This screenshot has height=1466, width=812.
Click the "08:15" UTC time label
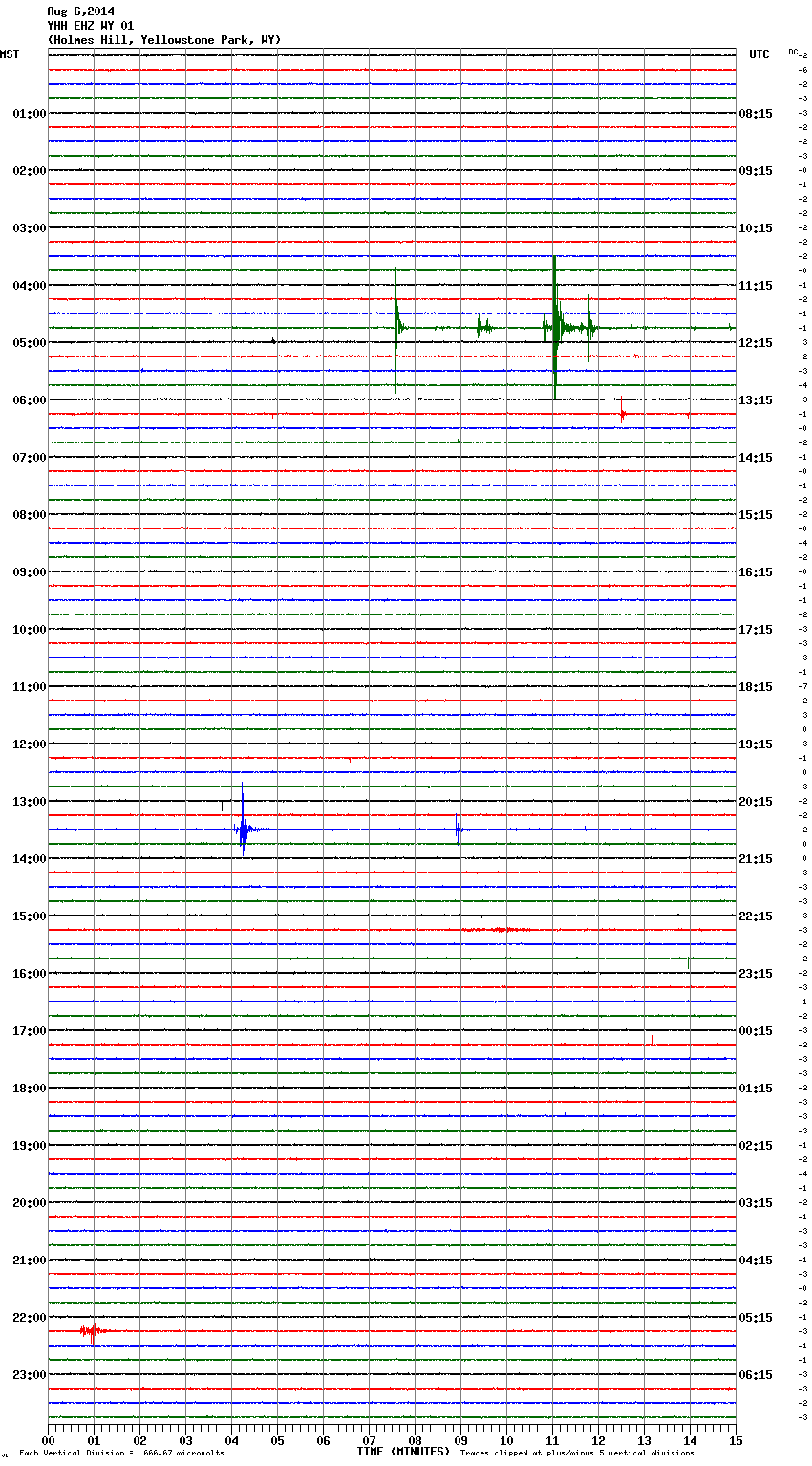click(x=756, y=114)
